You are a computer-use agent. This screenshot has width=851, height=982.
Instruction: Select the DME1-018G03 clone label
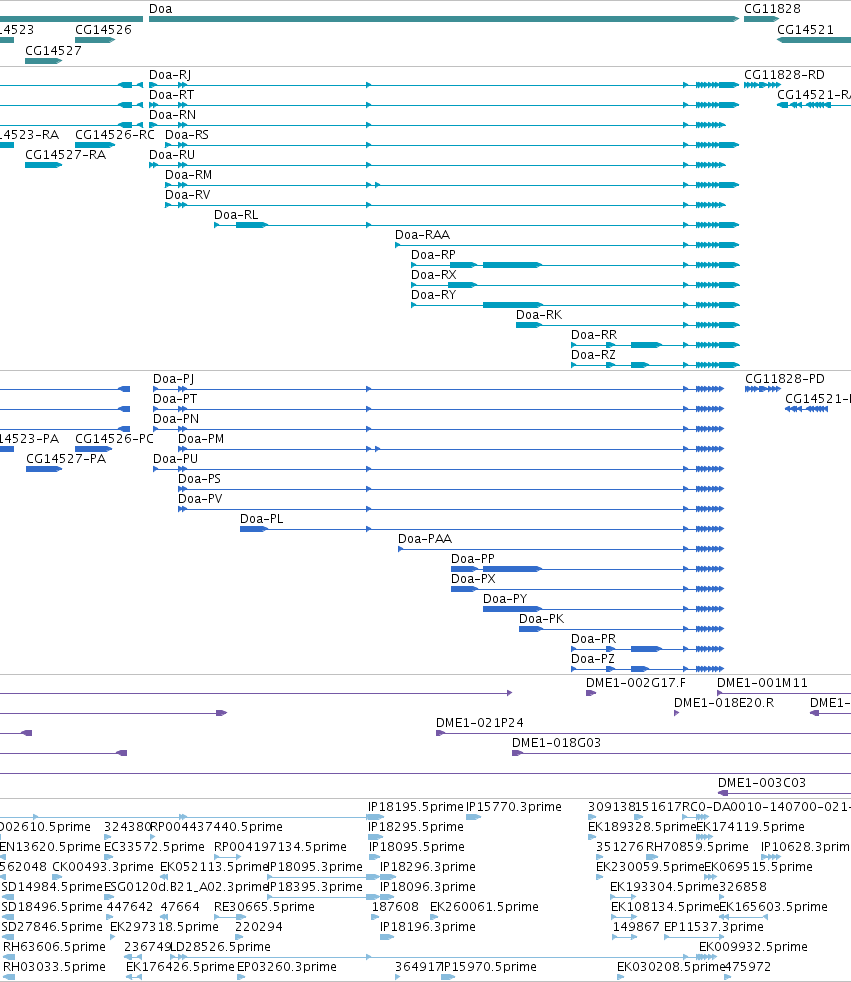pyautogui.click(x=556, y=743)
